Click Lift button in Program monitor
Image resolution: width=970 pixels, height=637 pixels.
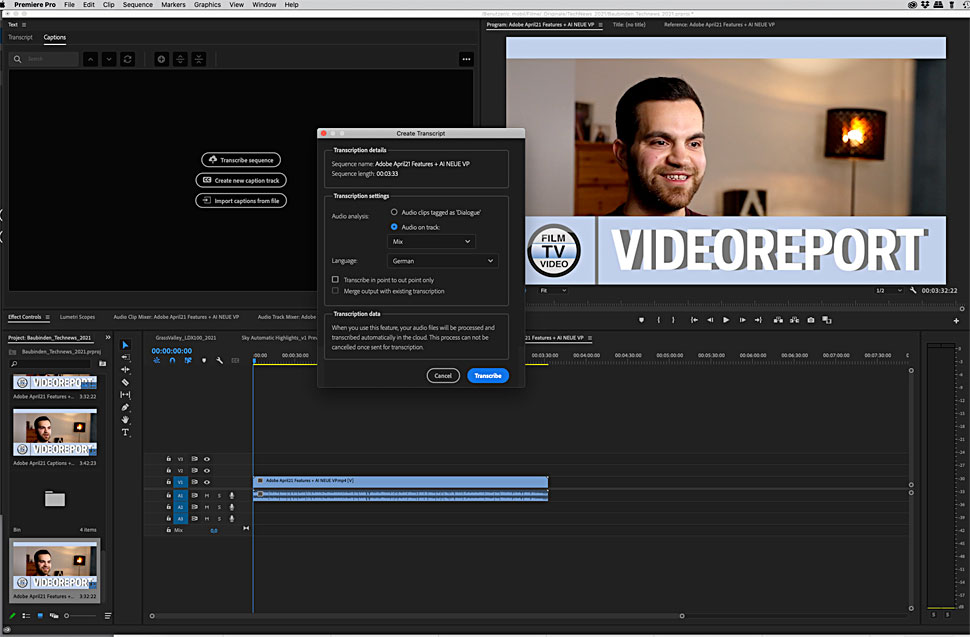pos(778,320)
